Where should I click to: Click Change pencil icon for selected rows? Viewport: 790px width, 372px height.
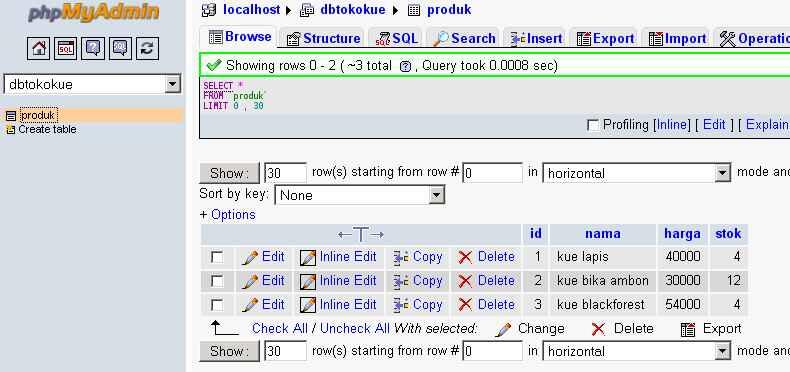(503, 330)
